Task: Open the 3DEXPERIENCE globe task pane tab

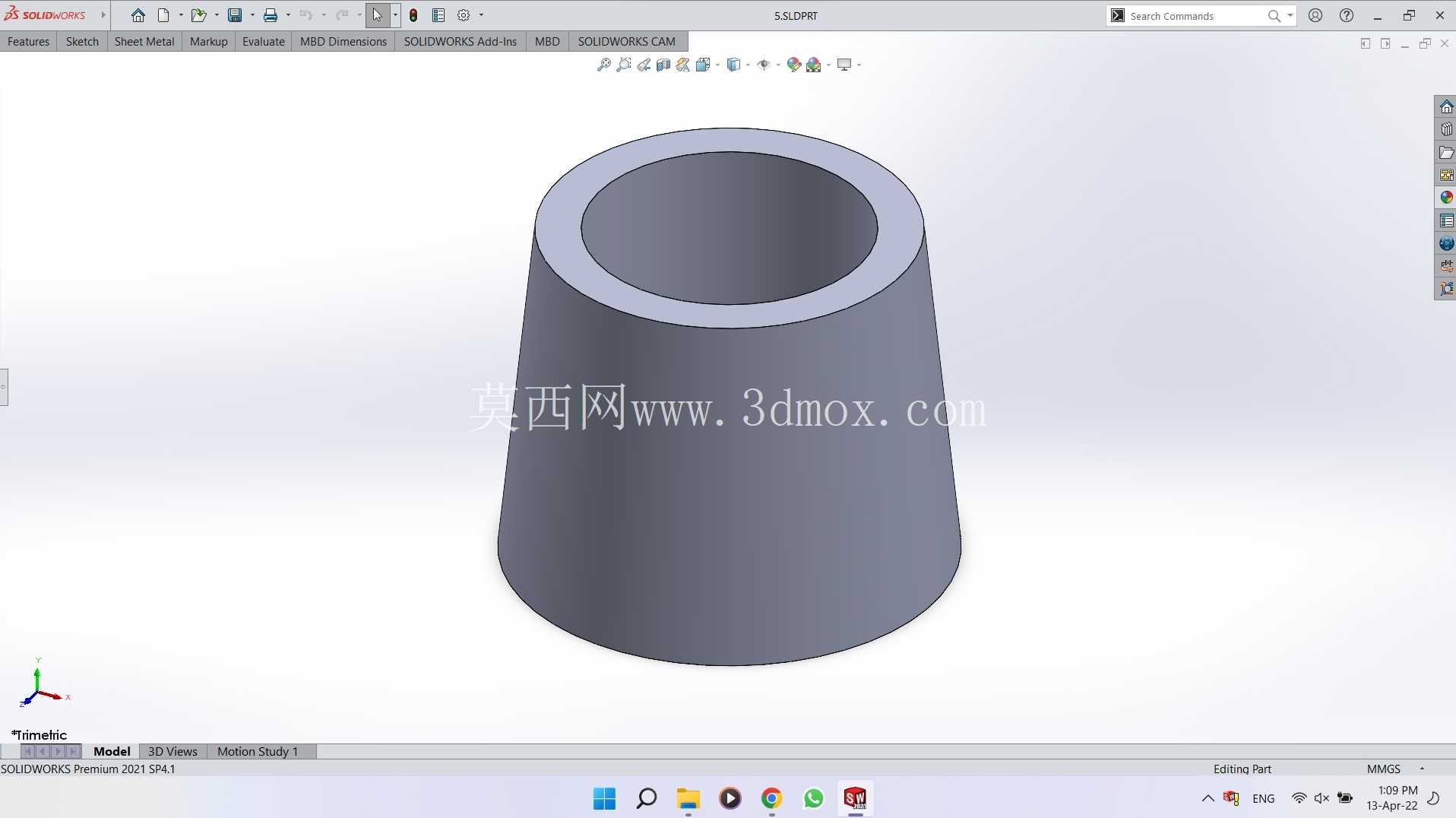Action: click(1446, 243)
